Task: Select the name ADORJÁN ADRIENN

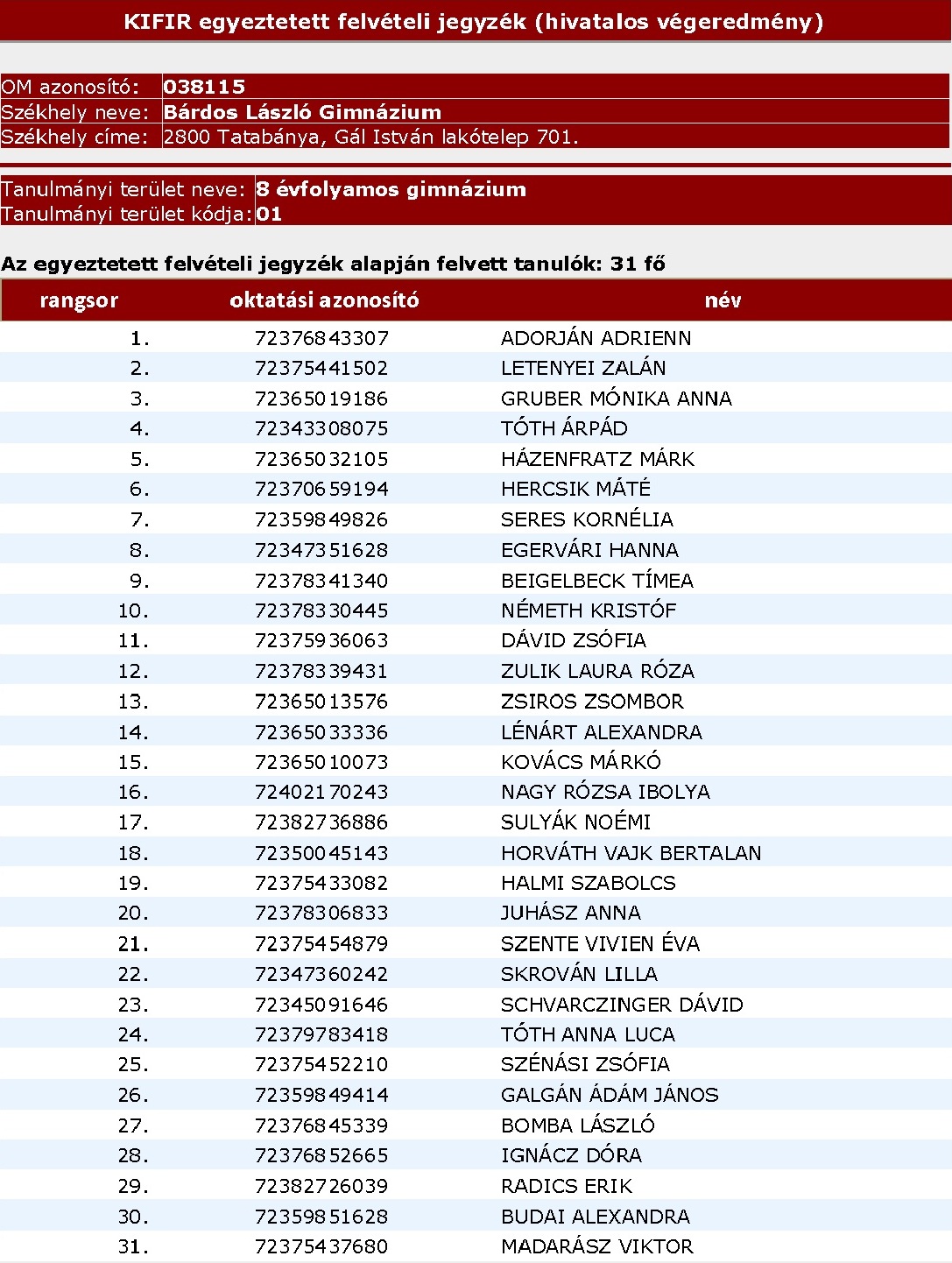Action: click(x=596, y=338)
